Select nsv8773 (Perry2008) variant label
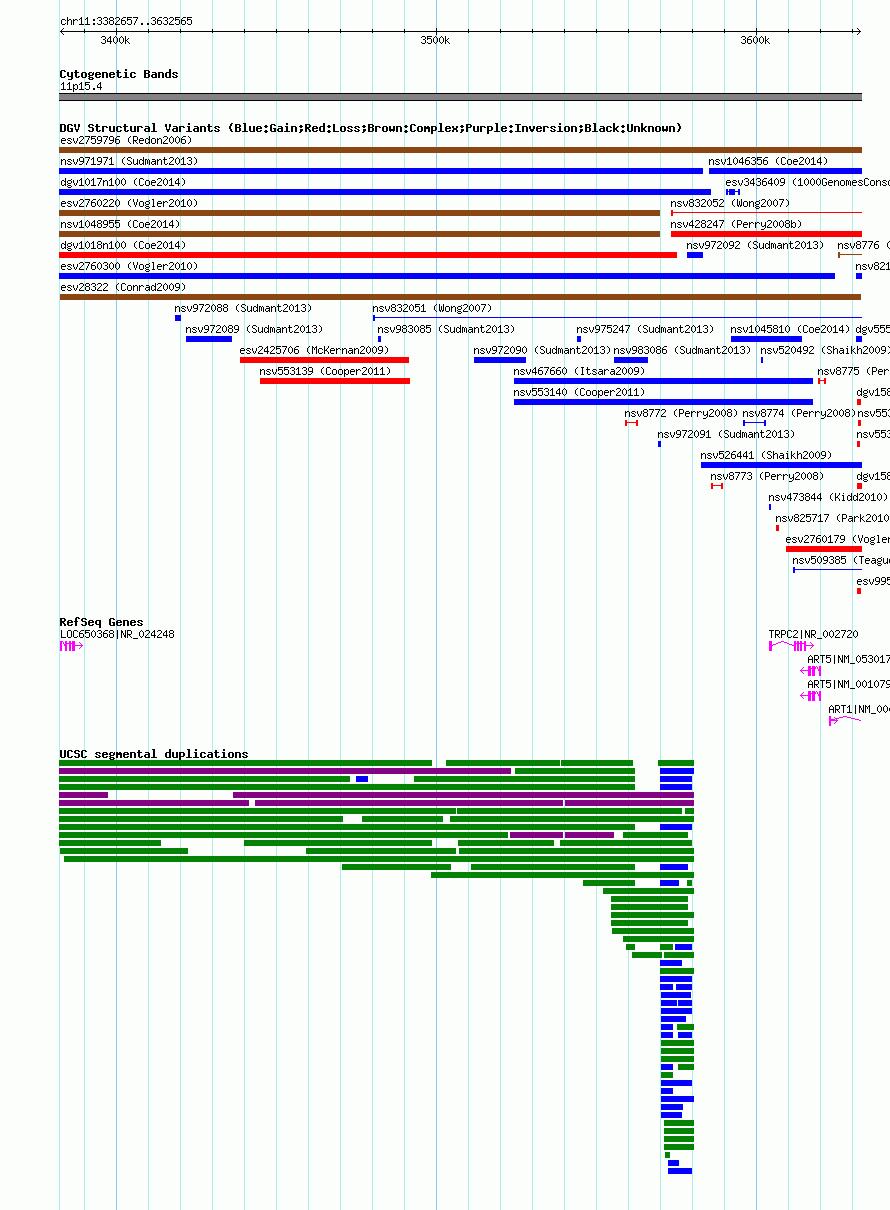This screenshot has height=1210, width=890. pyautogui.click(x=767, y=476)
